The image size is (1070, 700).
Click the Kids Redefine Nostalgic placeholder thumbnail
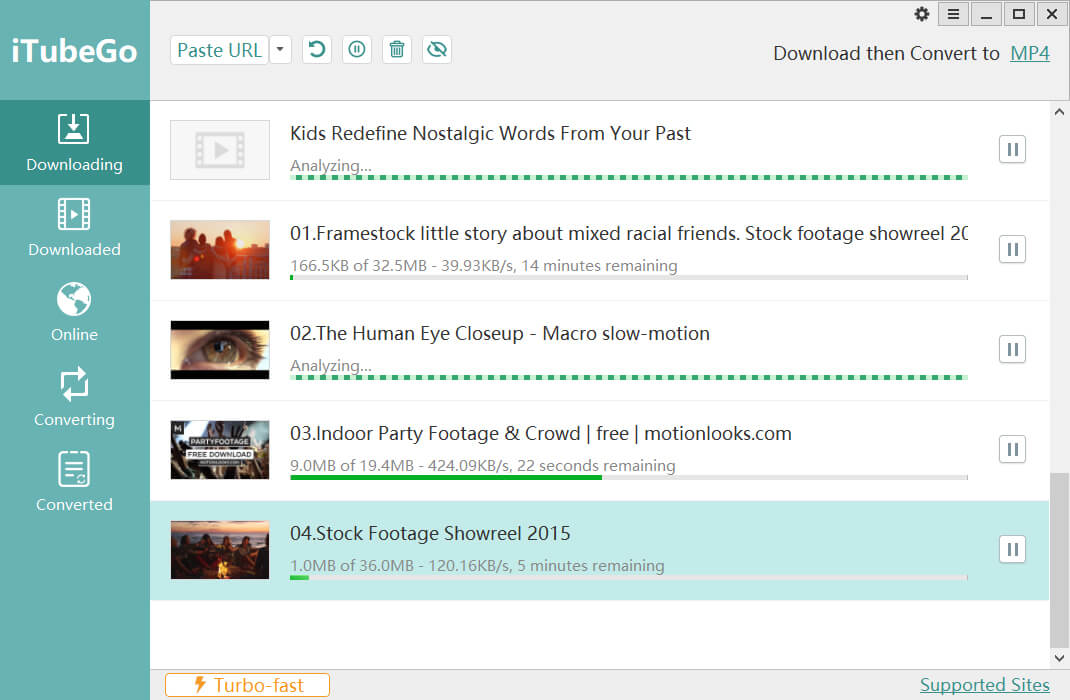[x=220, y=150]
